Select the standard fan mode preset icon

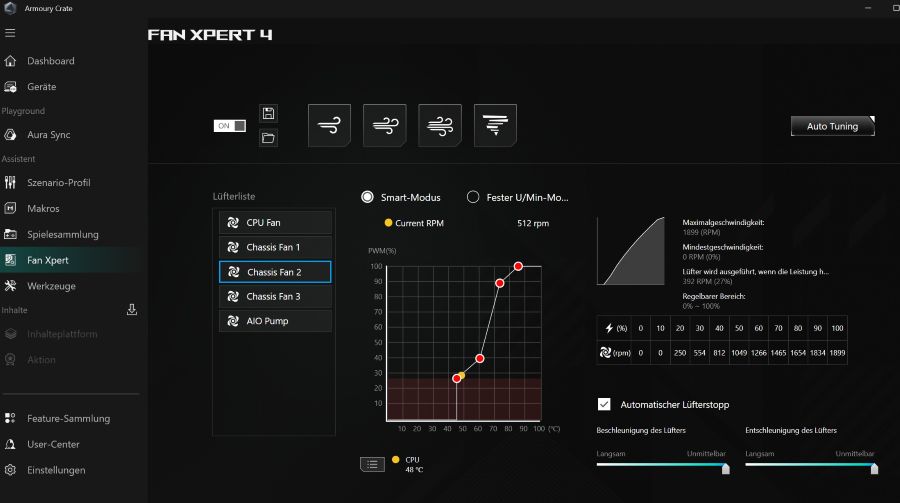[x=384, y=126]
